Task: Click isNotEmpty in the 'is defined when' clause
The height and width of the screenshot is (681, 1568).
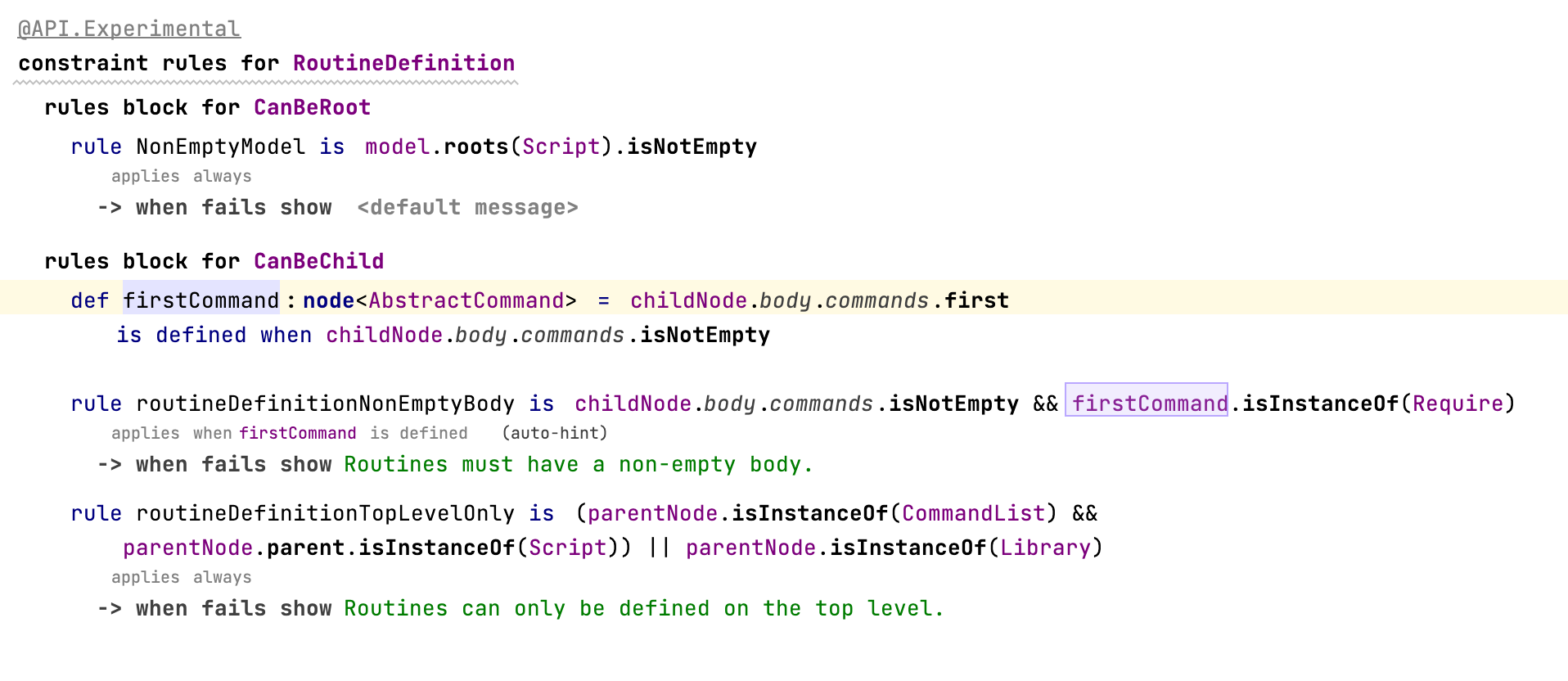Action: [x=705, y=335]
